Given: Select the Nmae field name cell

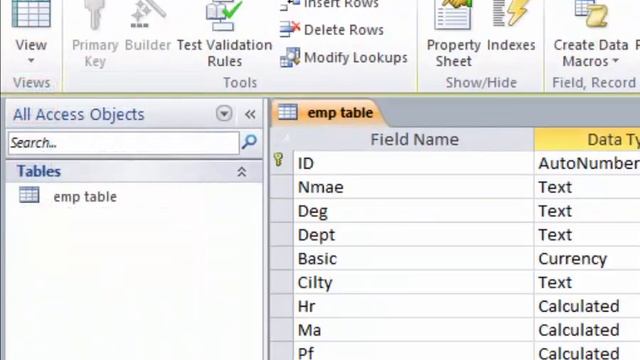Looking at the screenshot, I should [414, 187].
